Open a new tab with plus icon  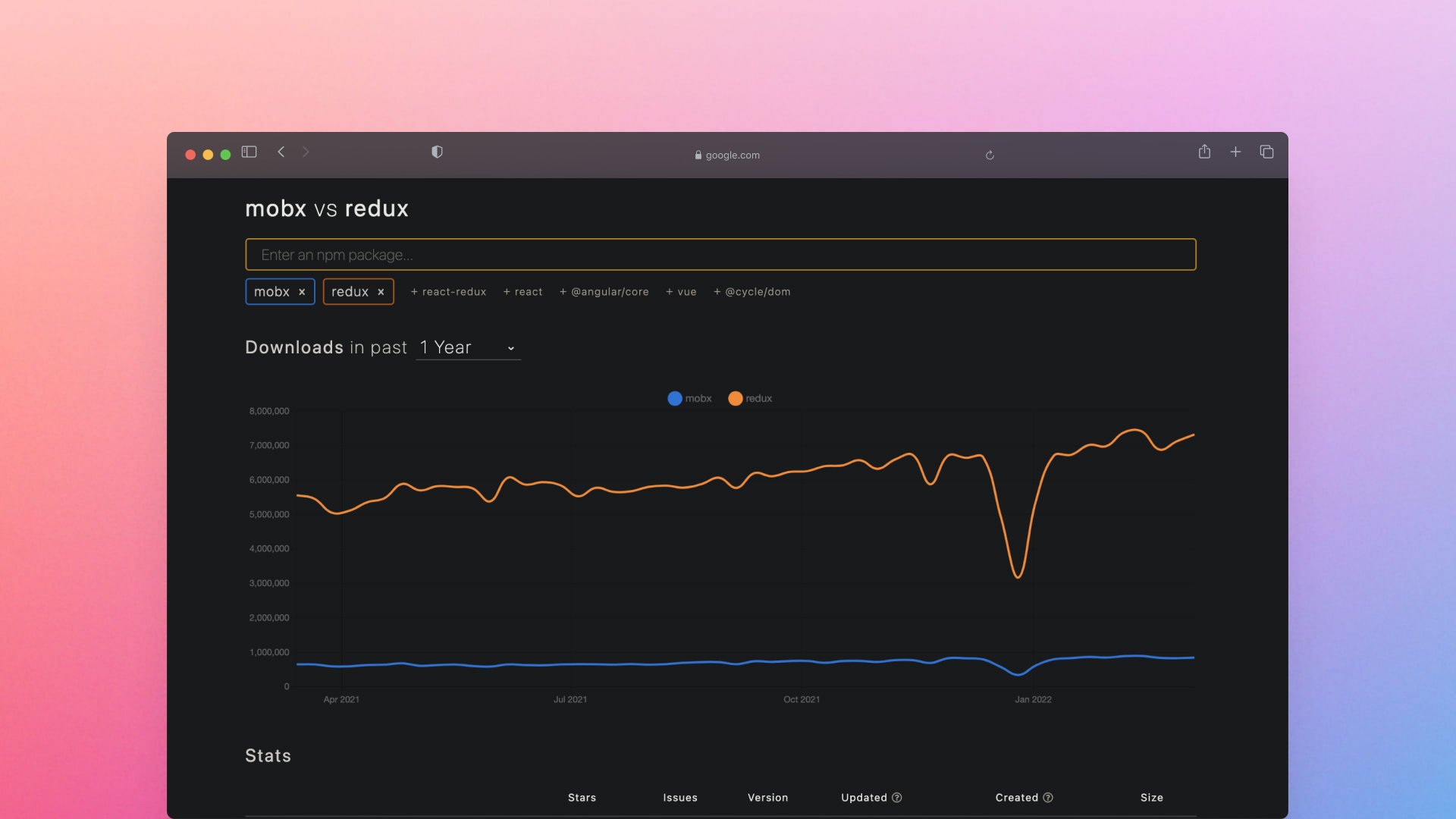coord(1235,152)
